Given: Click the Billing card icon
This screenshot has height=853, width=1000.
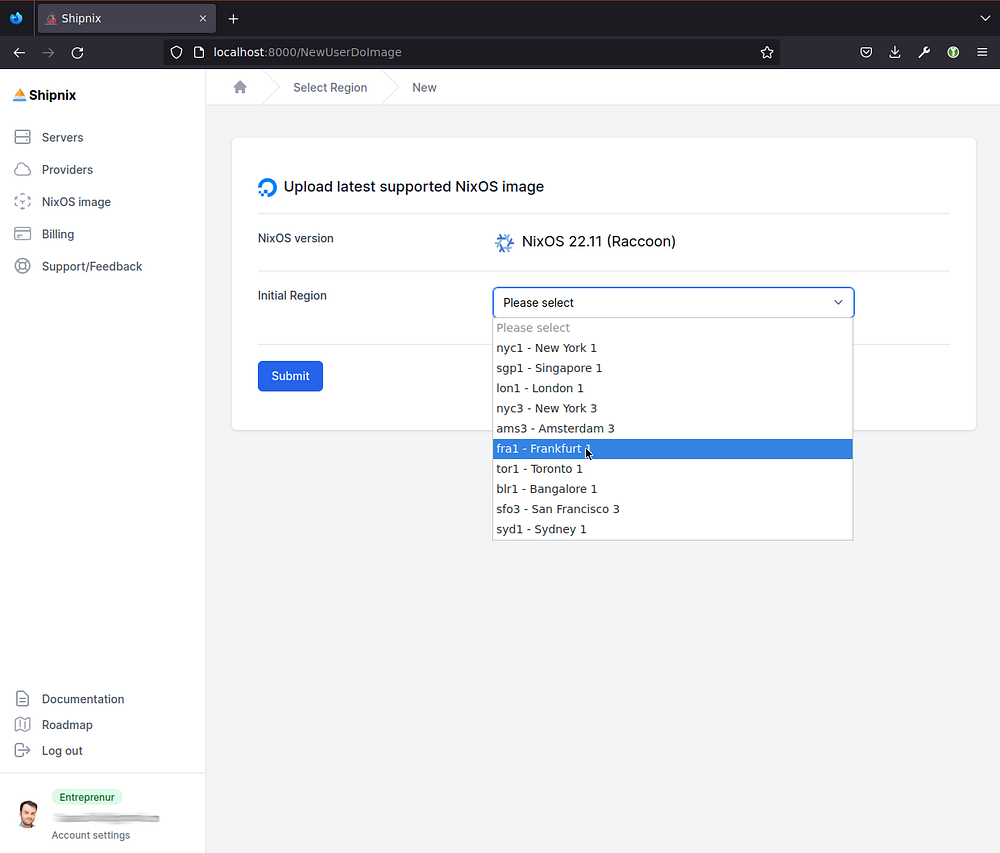Looking at the screenshot, I should 22,234.
